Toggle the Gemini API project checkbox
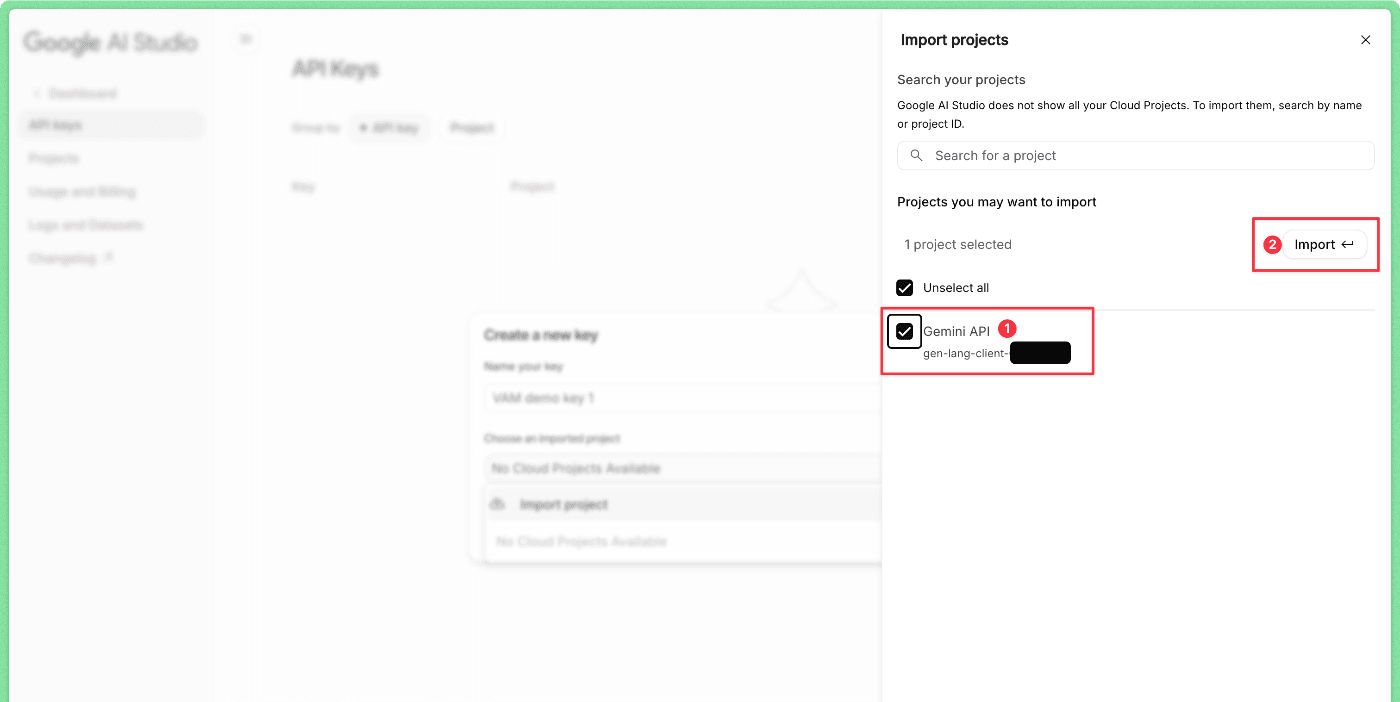This screenshot has height=702, width=1400. coord(904,331)
